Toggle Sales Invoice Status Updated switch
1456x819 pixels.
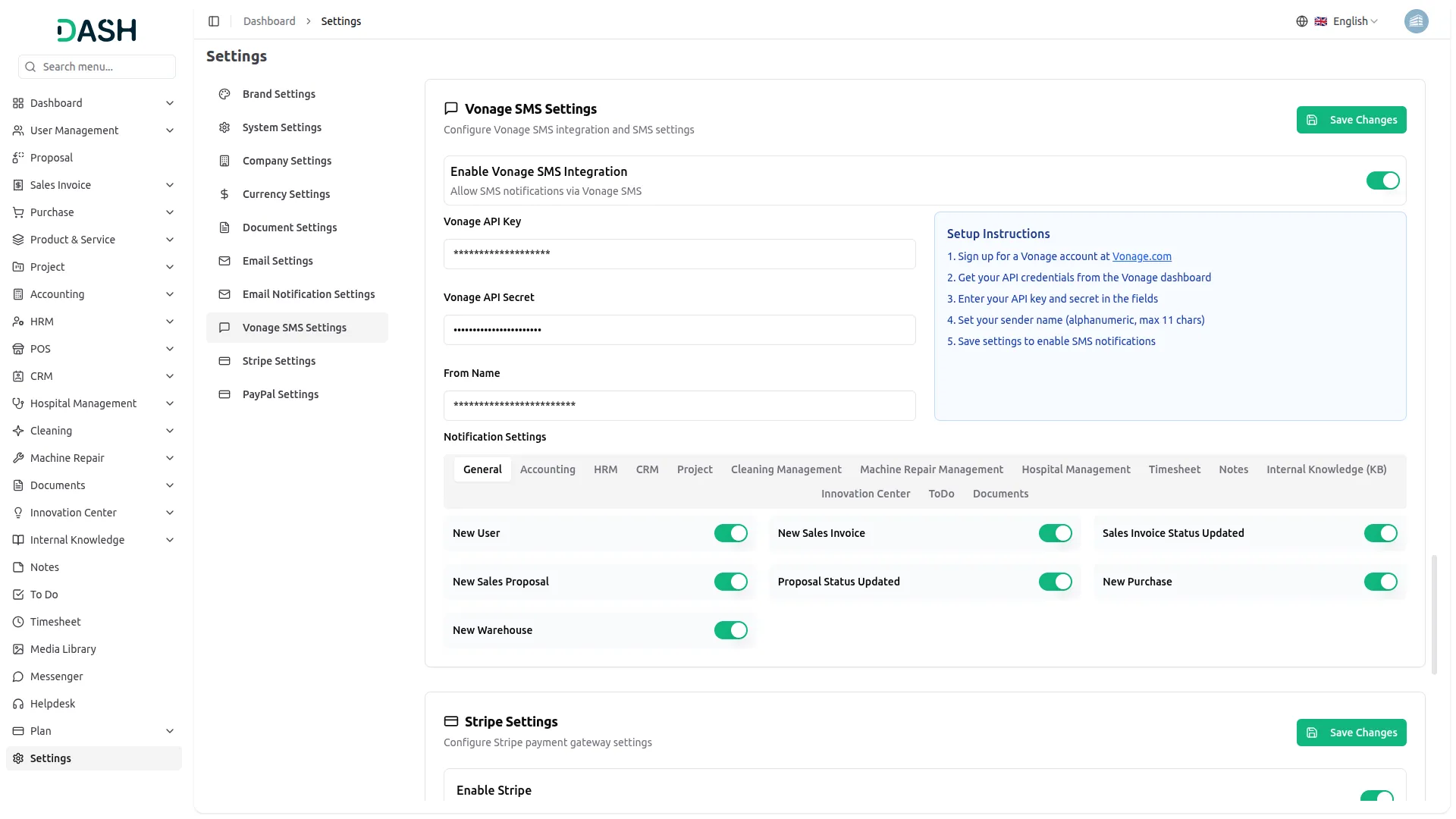(x=1380, y=533)
